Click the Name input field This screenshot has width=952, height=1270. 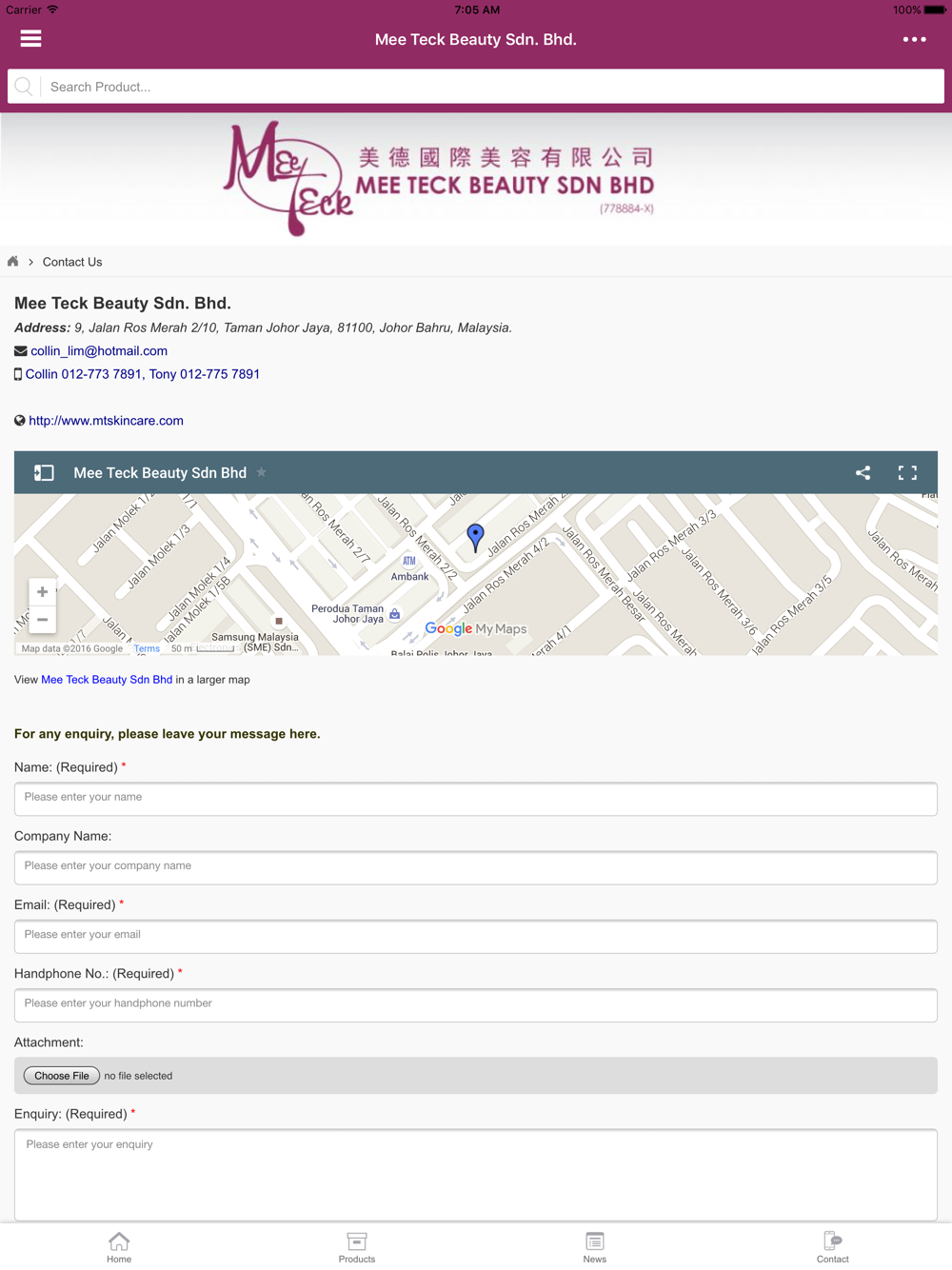[x=476, y=799]
